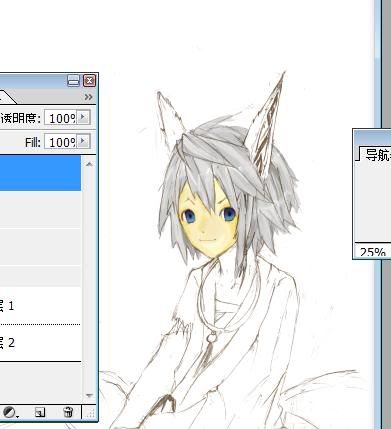Select the blue highlighted layer row
The width and height of the screenshot is (391, 429).
point(40,173)
